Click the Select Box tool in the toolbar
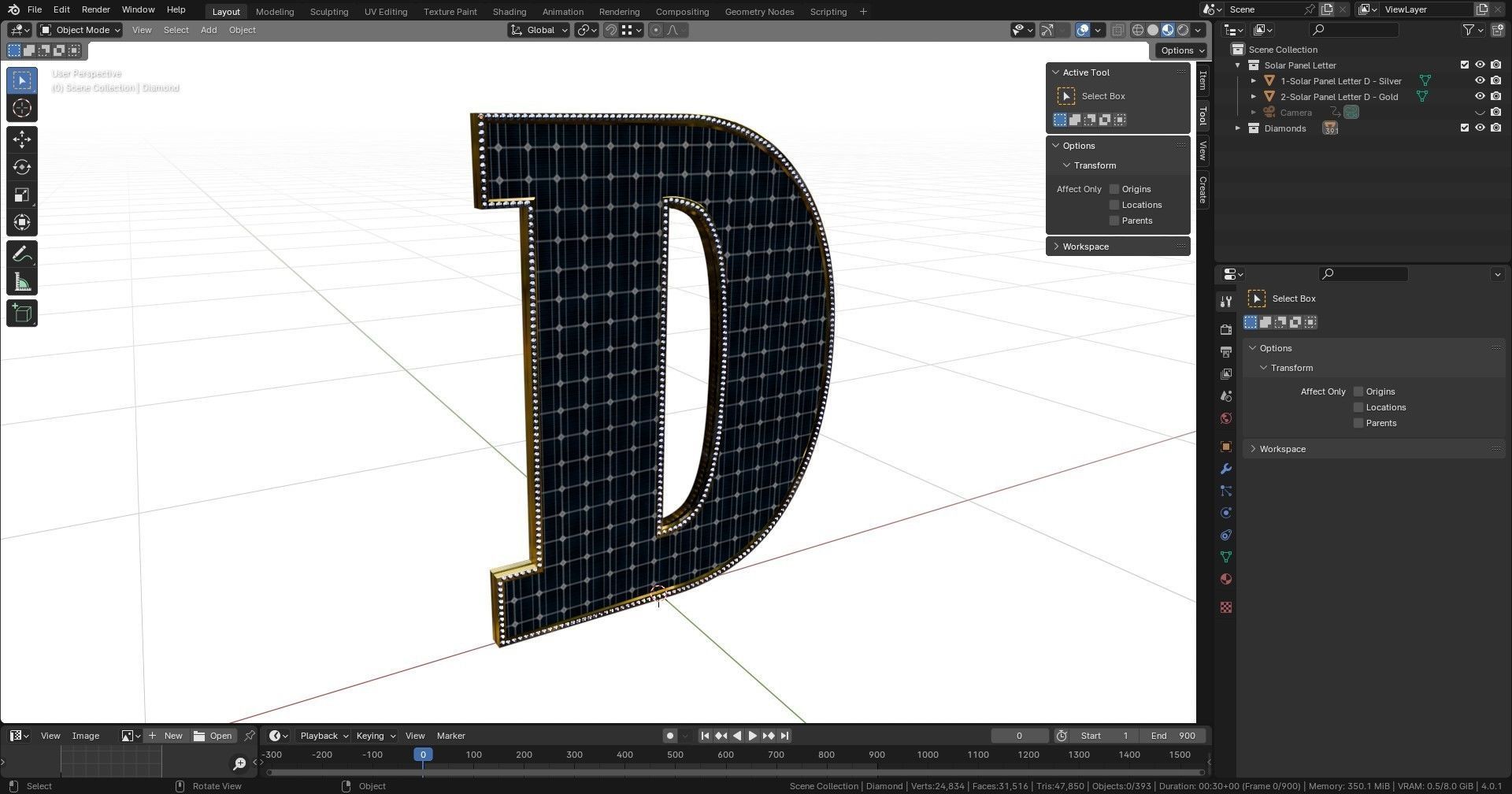Viewport: 1512px width, 794px height. (x=22, y=80)
